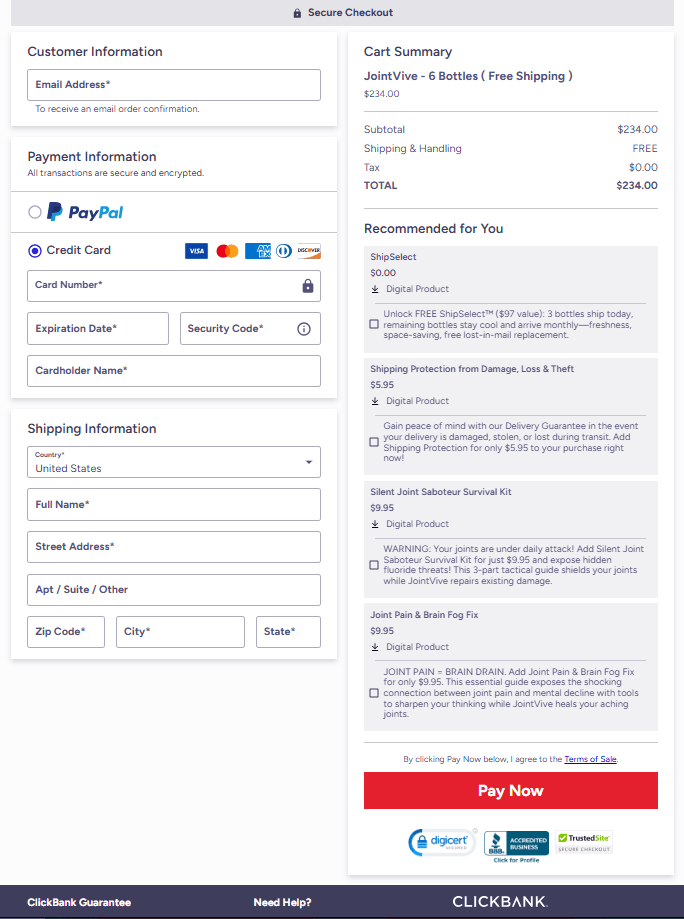
Task: Open the Country dropdown
Action: (x=173, y=461)
